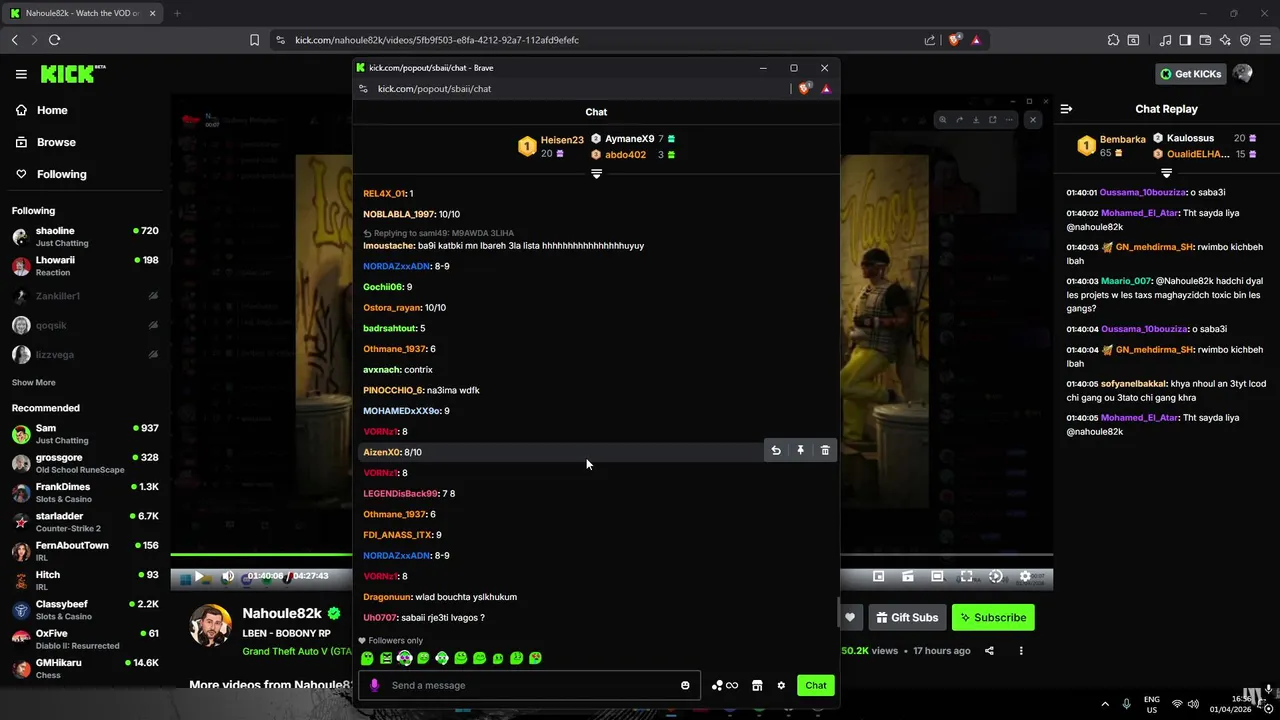Open Brave extensions puzzle icon
This screenshot has width=1280, height=720.
click(x=1113, y=40)
